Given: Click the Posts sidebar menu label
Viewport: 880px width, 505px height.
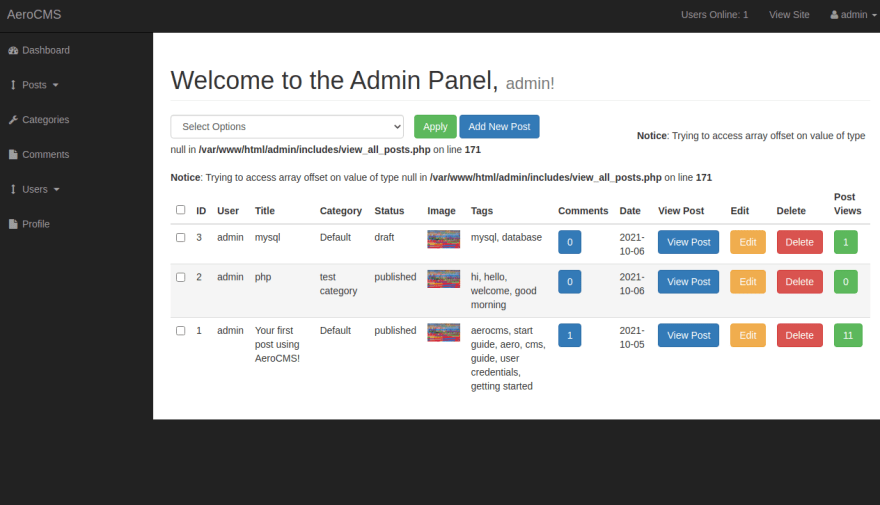Looking at the screenshot, I should click(x=34, y=85).
